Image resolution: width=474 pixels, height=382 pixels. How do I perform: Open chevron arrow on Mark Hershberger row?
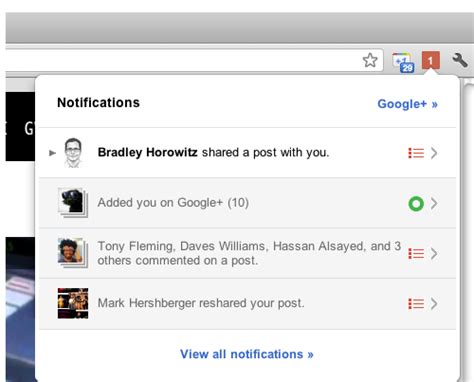tap(434, 304)
